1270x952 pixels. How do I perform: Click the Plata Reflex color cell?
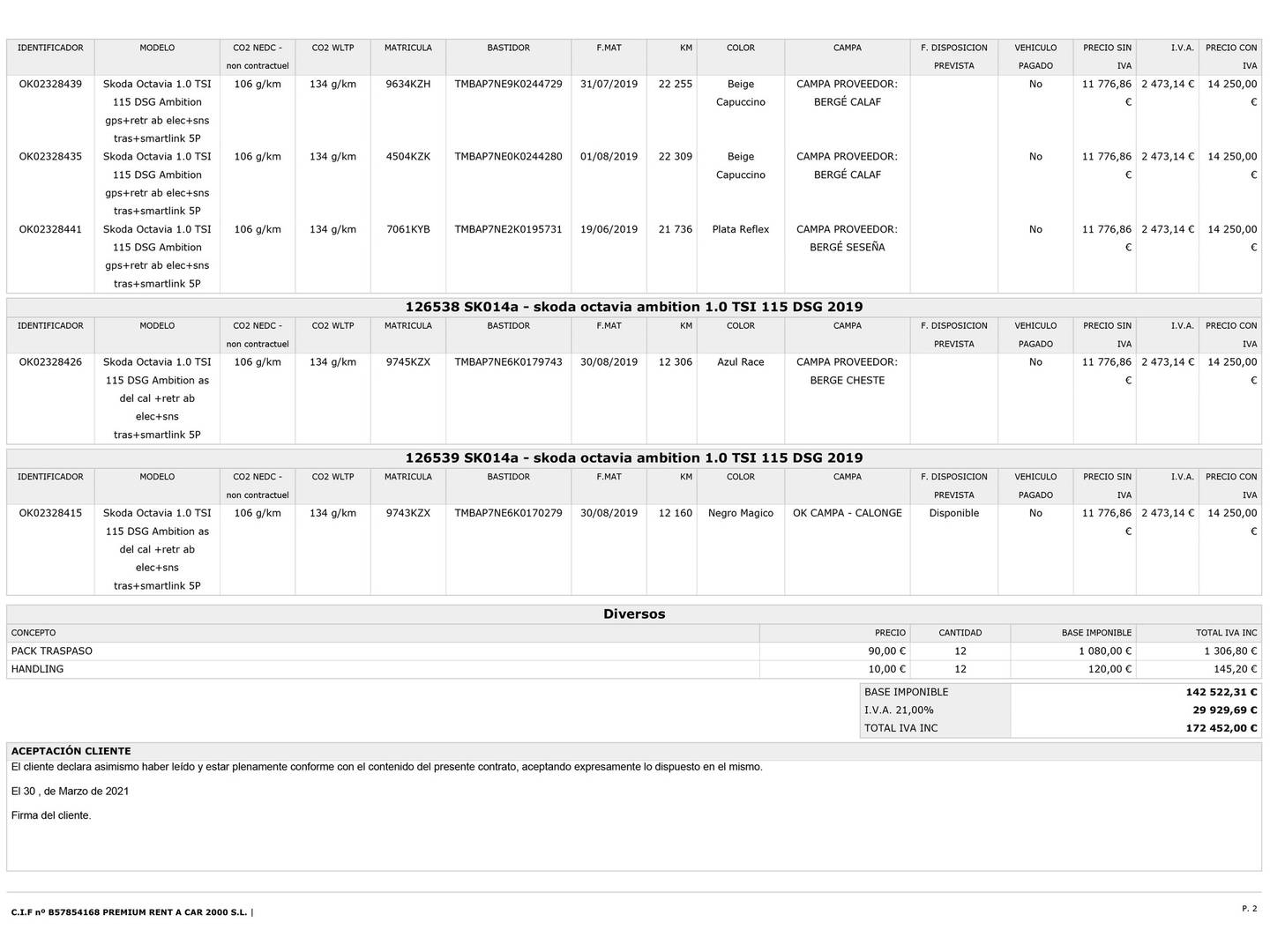pyautogui.click(x=741, y=229)
